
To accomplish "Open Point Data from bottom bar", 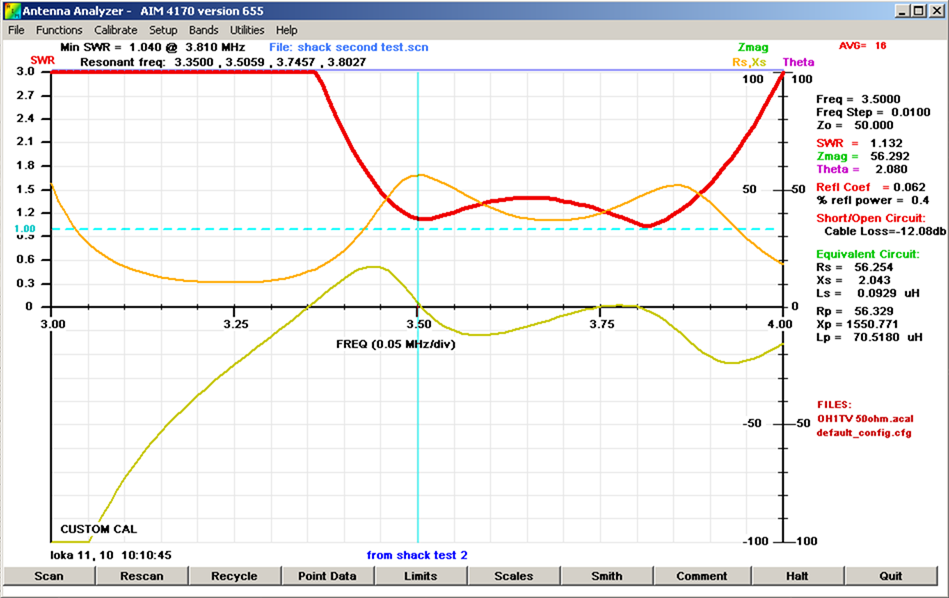I will (x=327, y=576).
